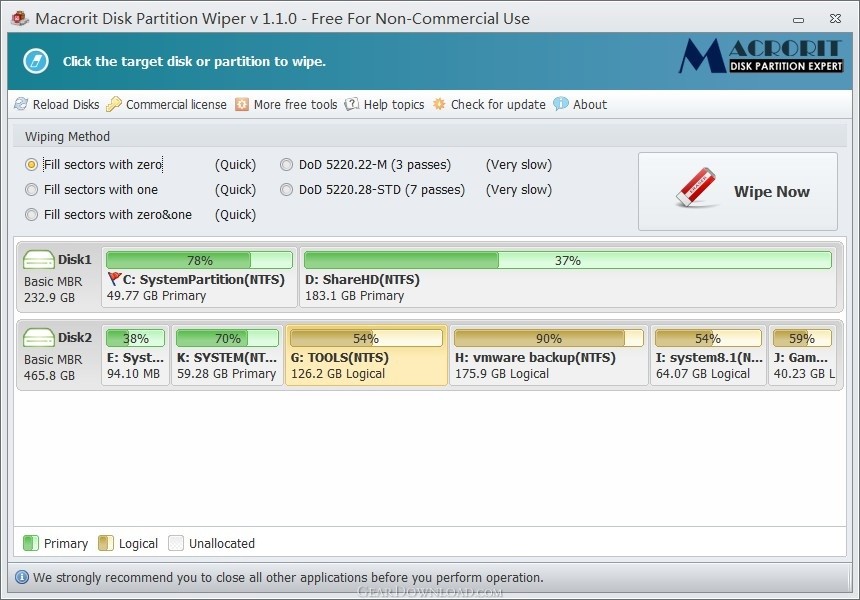The image size is (860, 600).
Task: Open Commercial license via key icon
Action: tap(114, 104)
